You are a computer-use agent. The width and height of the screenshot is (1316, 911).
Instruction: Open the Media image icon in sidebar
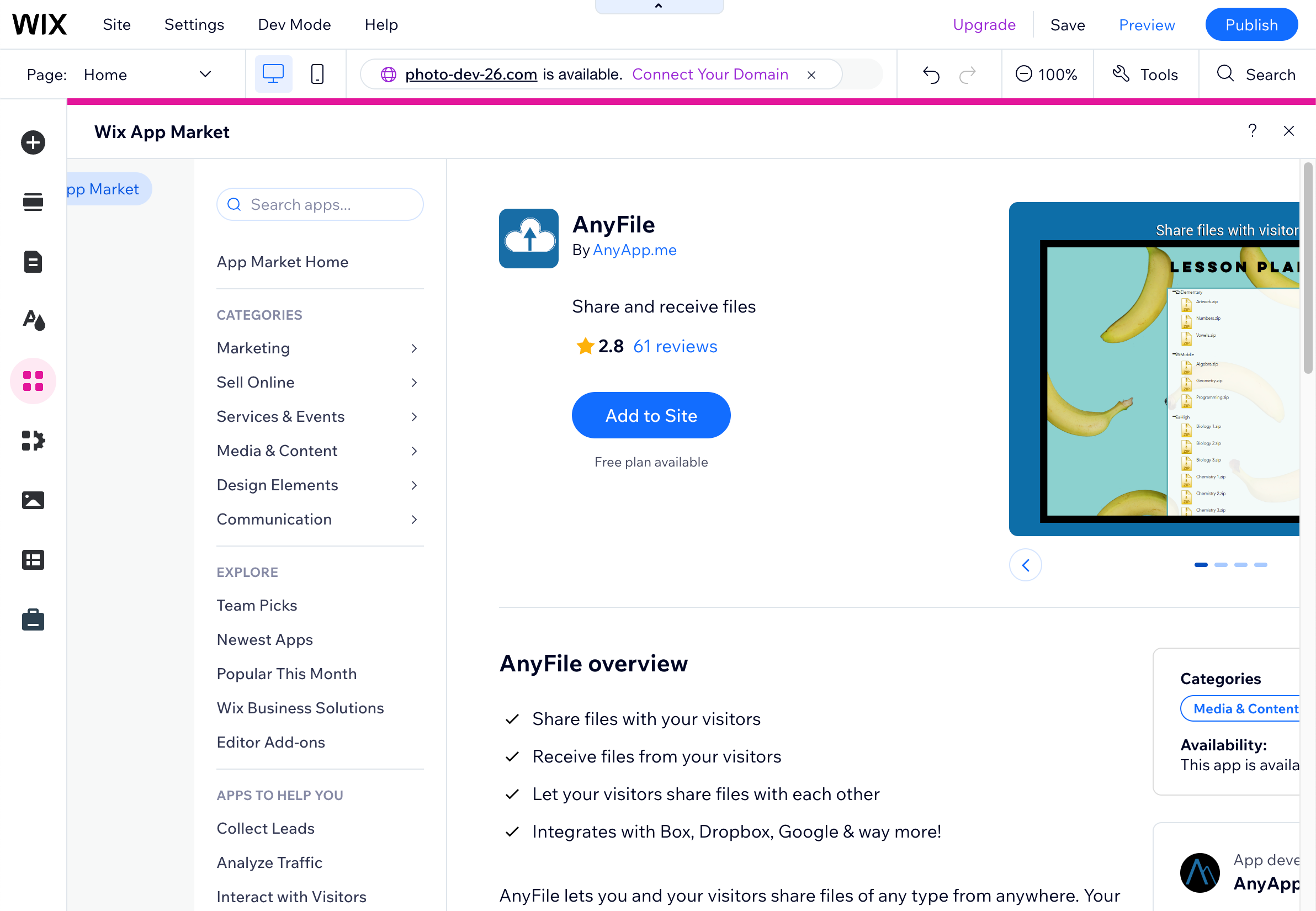tap(33, 500)
